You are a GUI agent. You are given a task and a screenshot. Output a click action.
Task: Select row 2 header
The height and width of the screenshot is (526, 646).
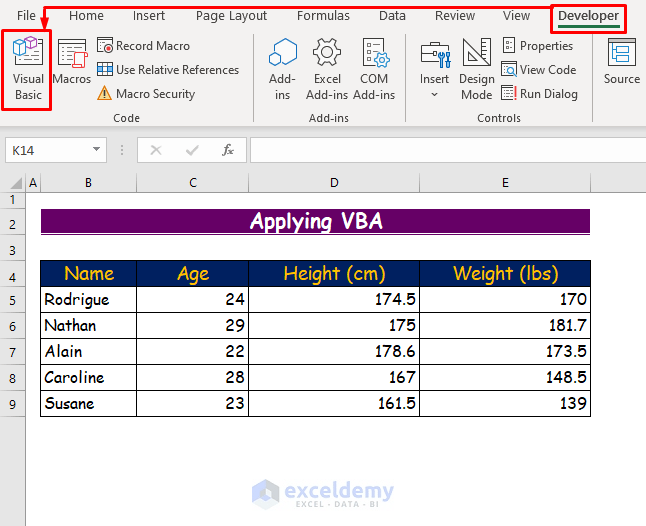(12, 224)
